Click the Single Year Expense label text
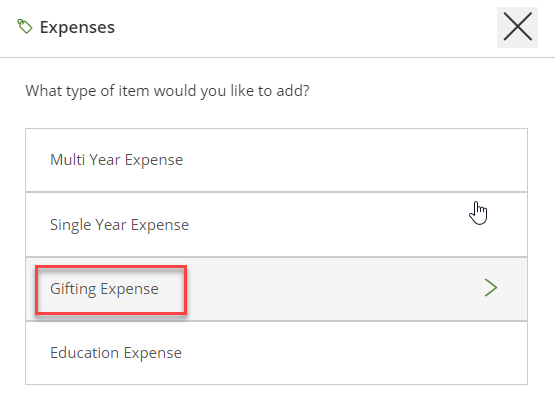Screen dimensions: 555x415 click(x=119, y=225)
